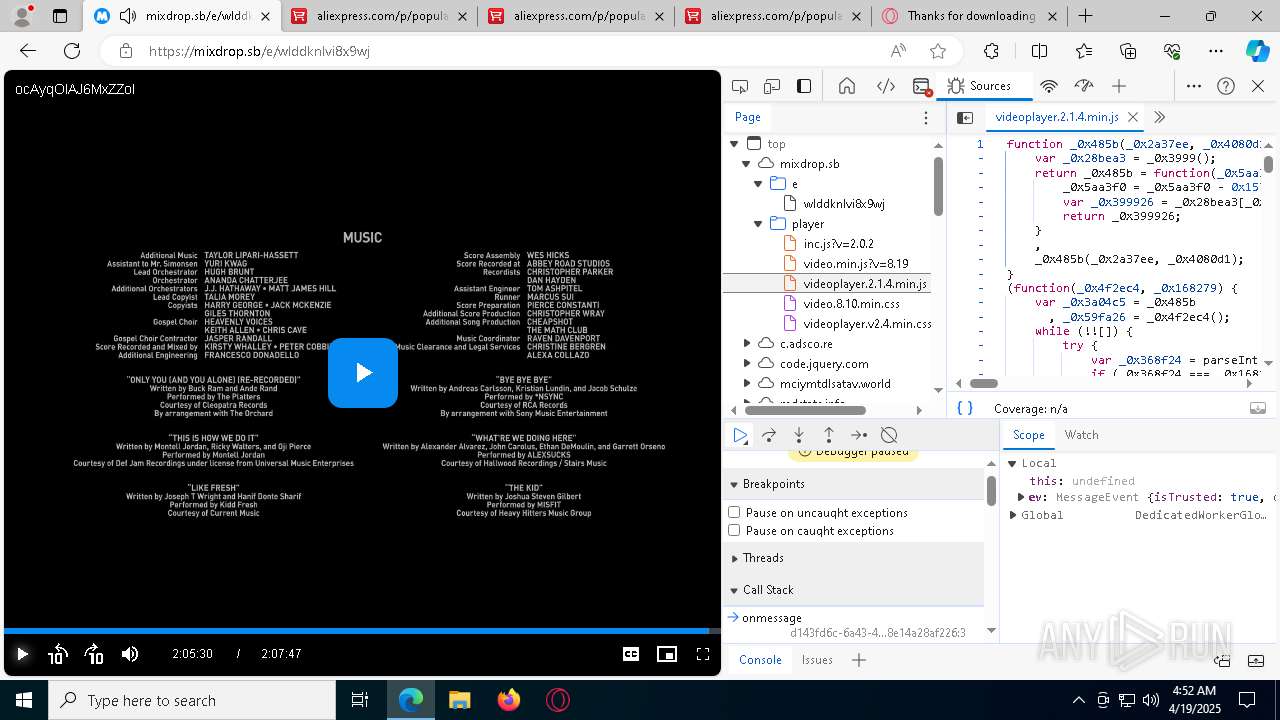Image resolution: width=1280 pixels, height=720 pixels.
Task: Collapse the e folder
Action: tap(758, 184)
